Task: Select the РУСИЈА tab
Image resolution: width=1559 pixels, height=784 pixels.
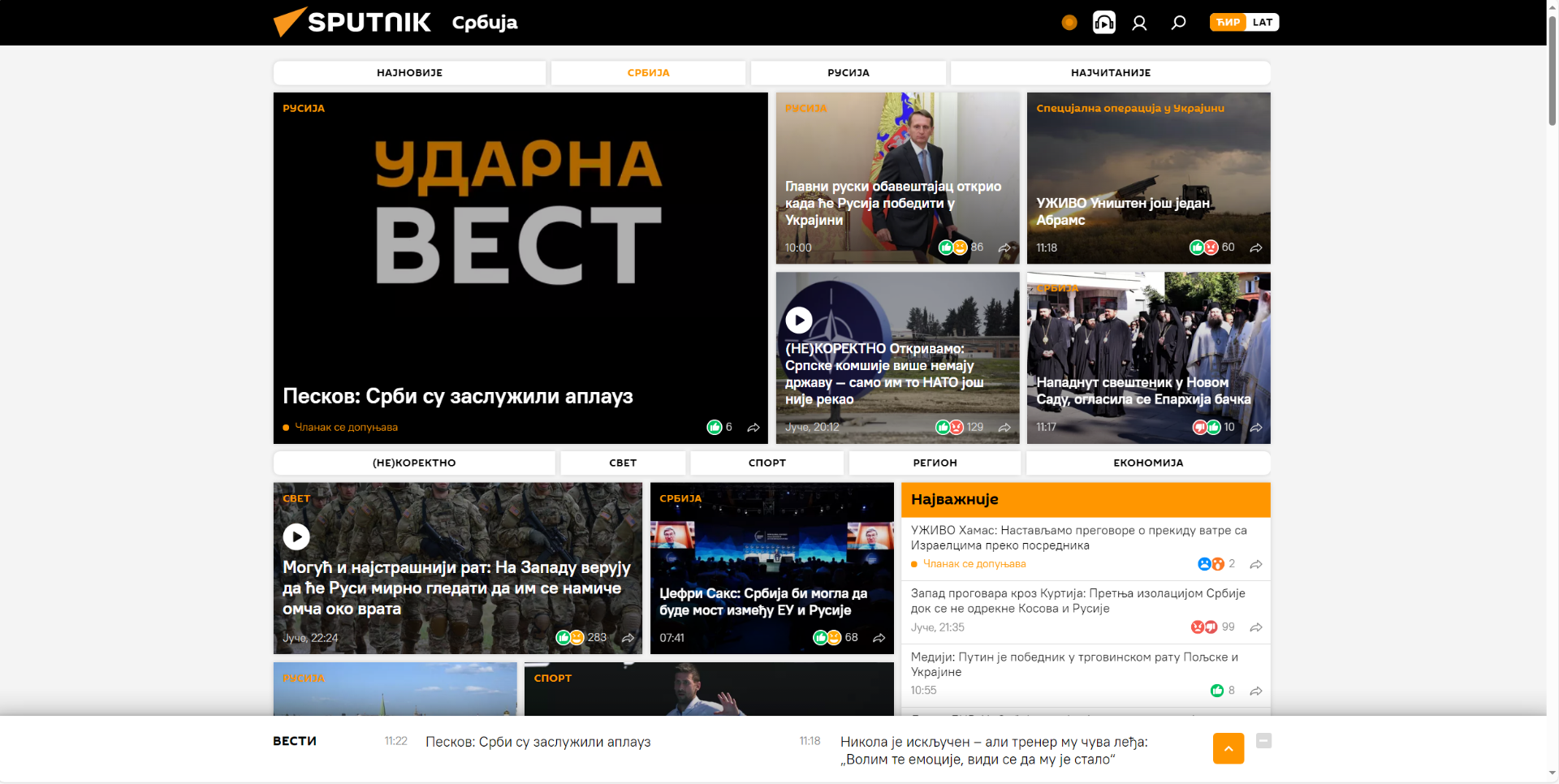Action: (848, 73)
